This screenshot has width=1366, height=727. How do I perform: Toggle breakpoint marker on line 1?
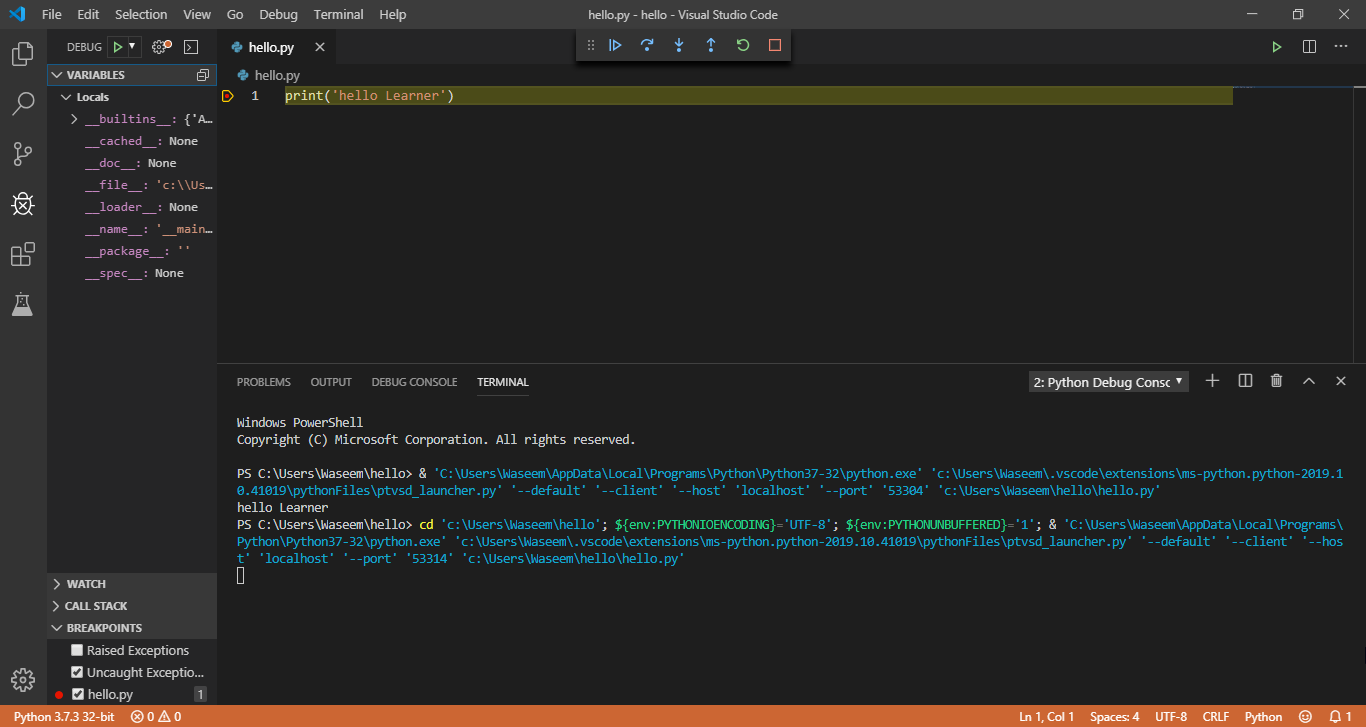coord(228,96)
